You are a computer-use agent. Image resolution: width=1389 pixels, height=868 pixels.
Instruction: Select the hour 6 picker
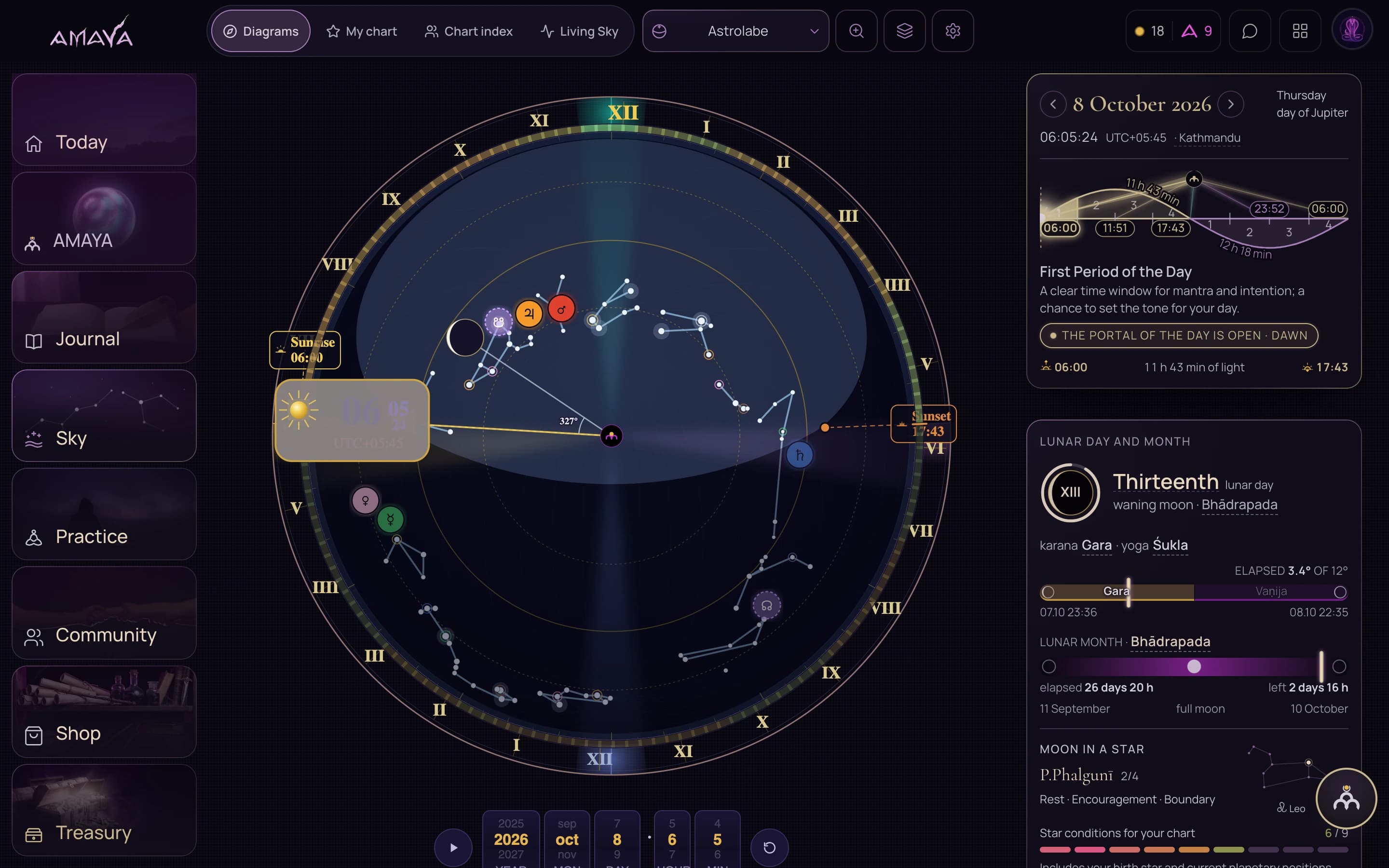click(x=672, y=839)
